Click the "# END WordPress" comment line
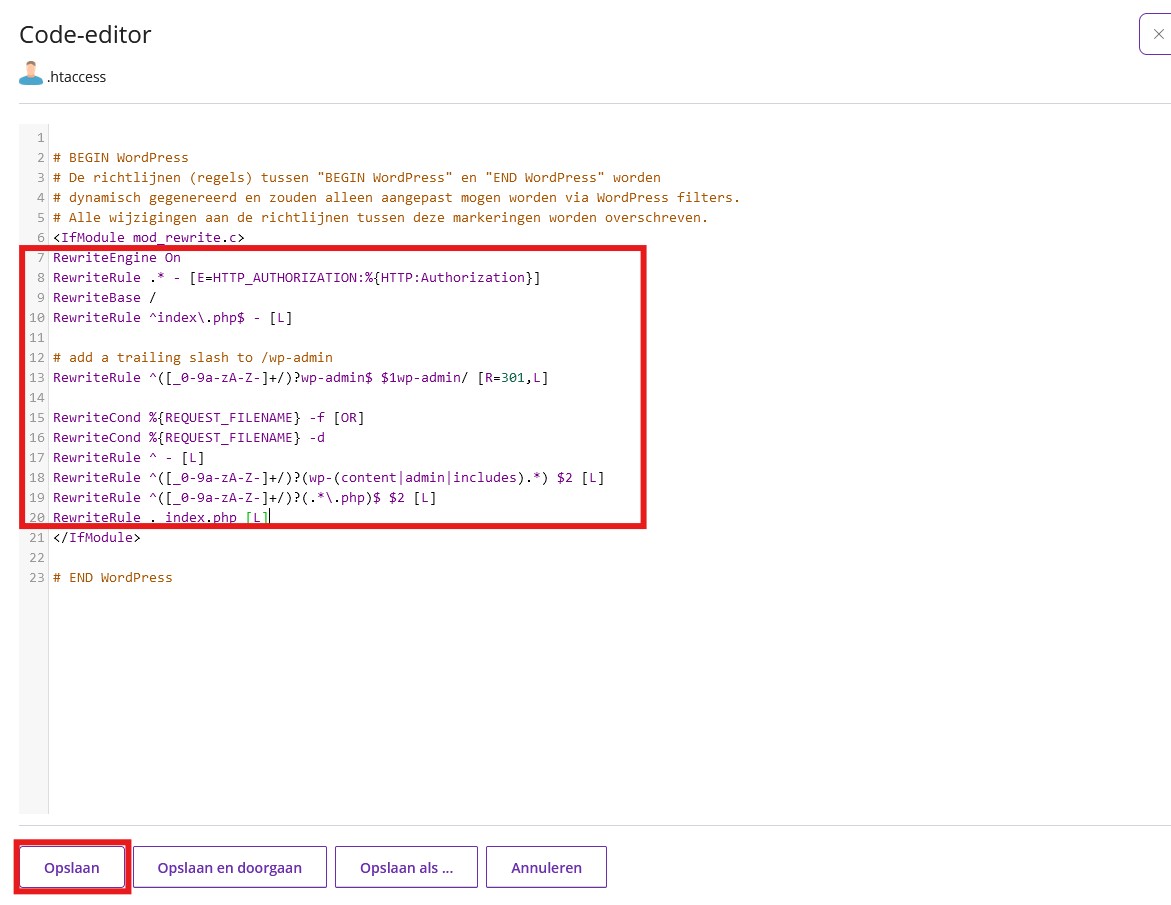 113,577
